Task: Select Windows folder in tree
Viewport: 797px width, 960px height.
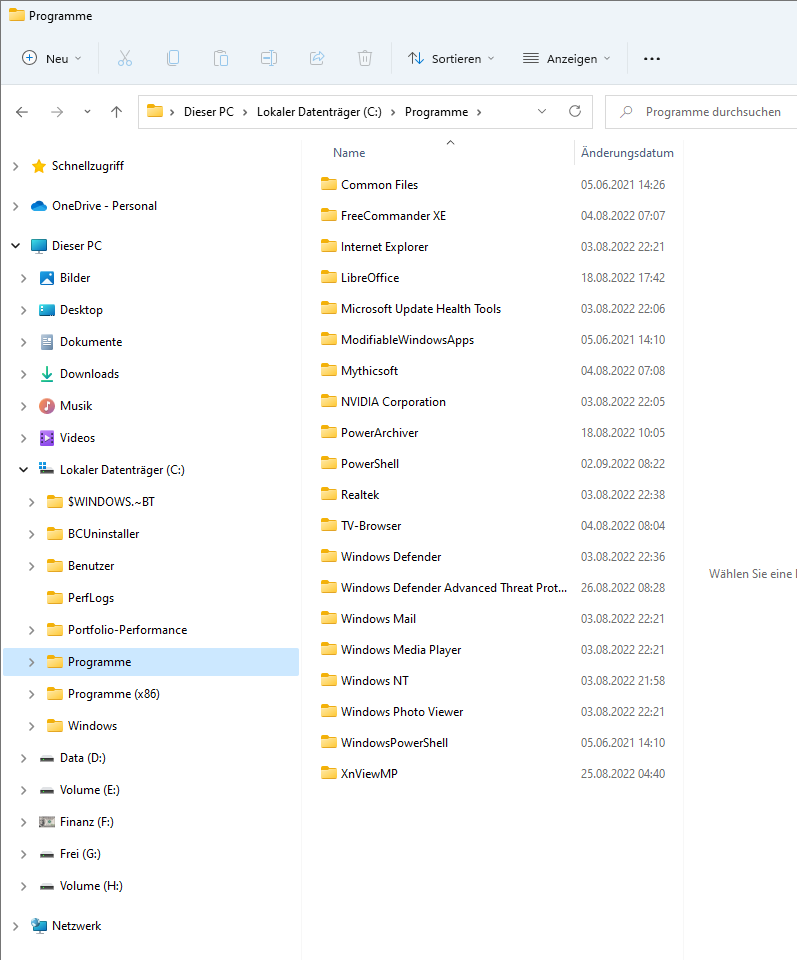Action: [92, 726]
